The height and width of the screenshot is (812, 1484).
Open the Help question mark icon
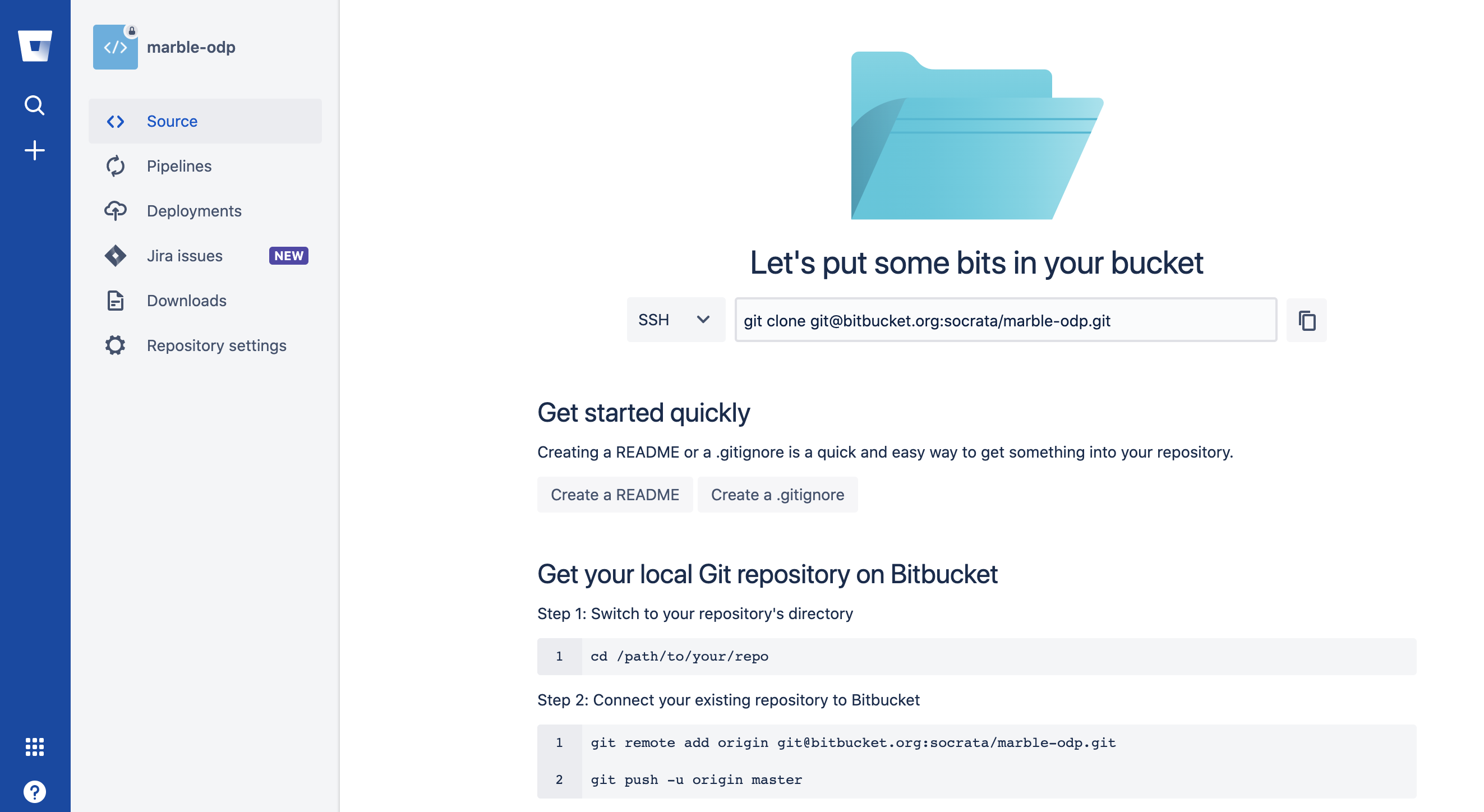tap(35, 792)
